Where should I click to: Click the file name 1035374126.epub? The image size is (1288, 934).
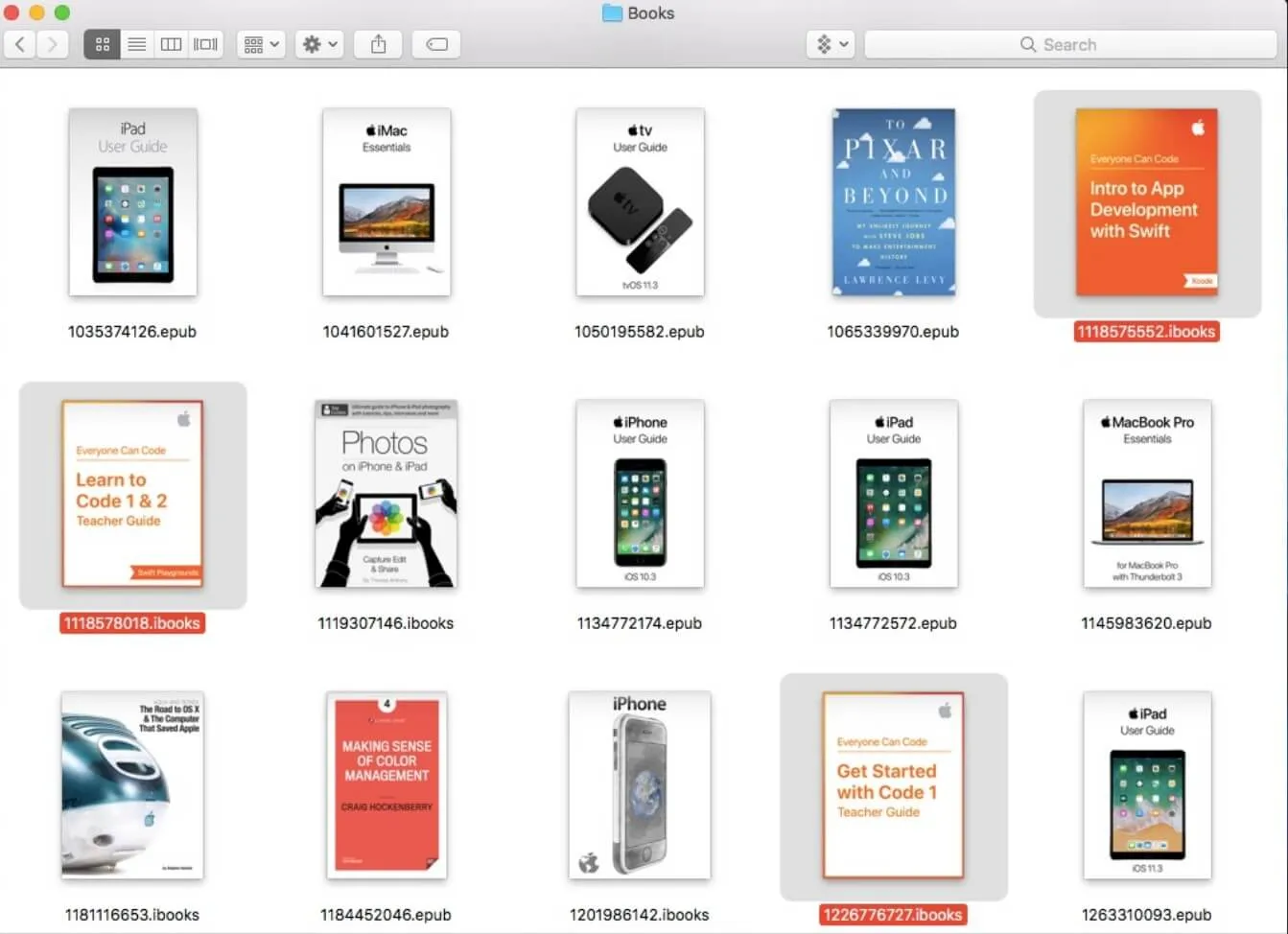pyautogui.click(x=132, y=332)
